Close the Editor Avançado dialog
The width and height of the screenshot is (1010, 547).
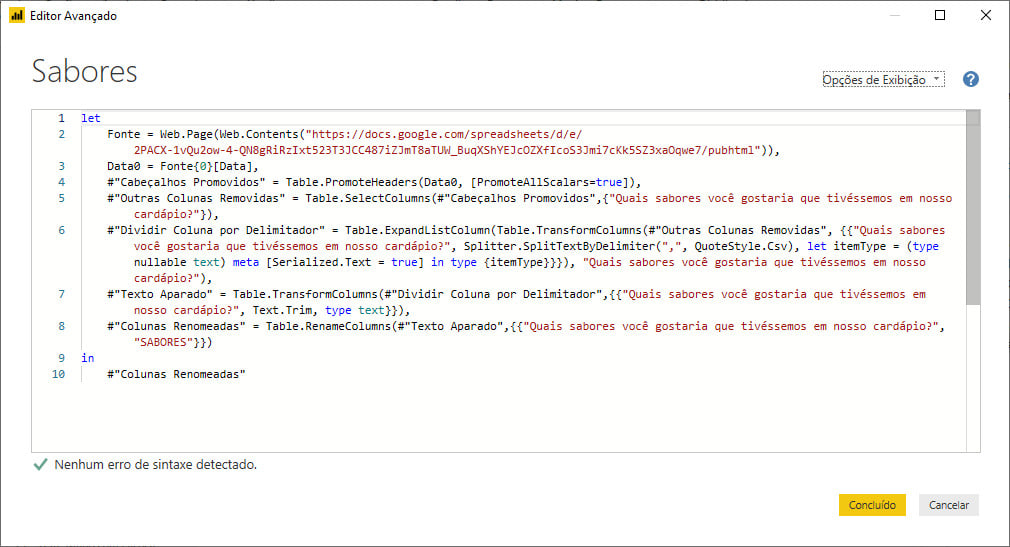click(x=986, y=15)
